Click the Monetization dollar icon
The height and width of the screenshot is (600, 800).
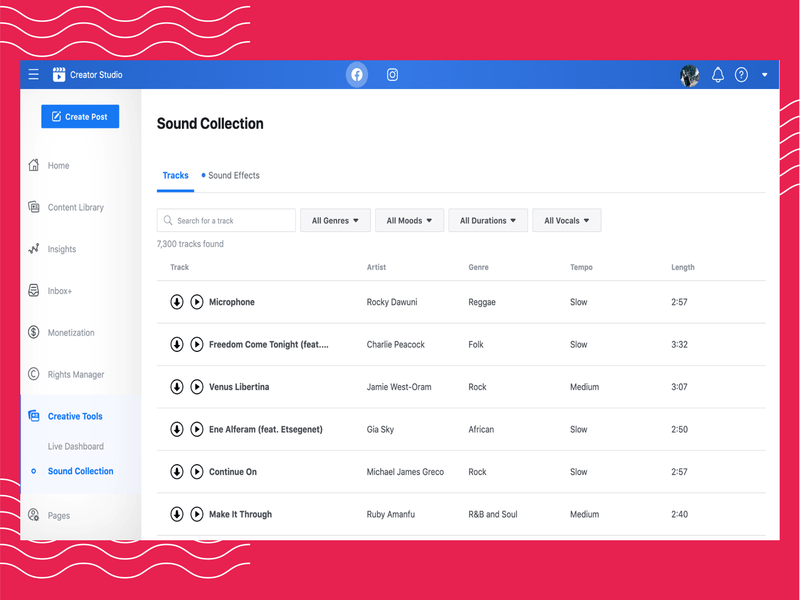point(34,332)
